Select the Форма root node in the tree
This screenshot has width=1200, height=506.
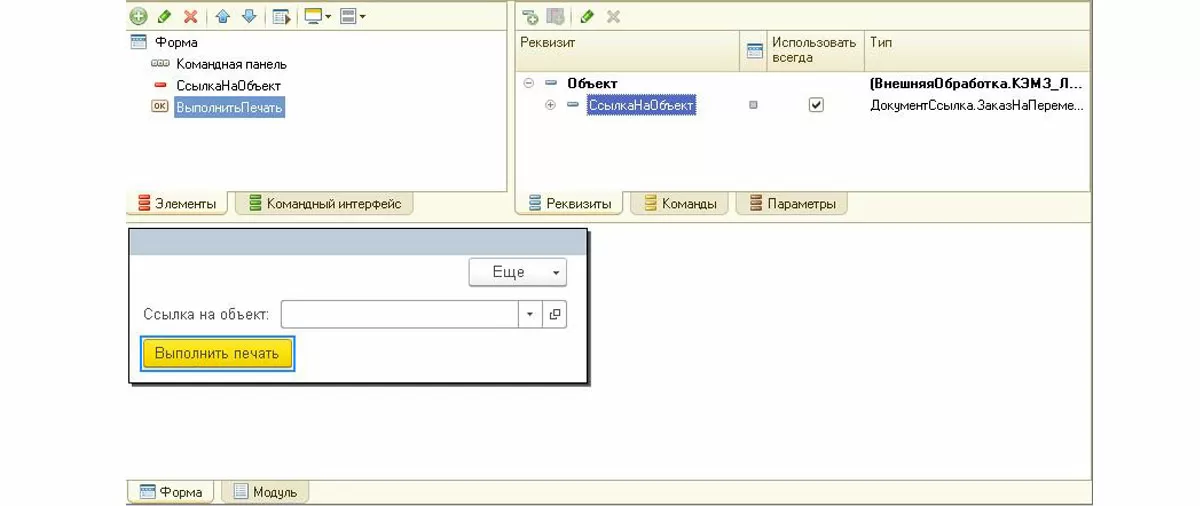point(176,43)
